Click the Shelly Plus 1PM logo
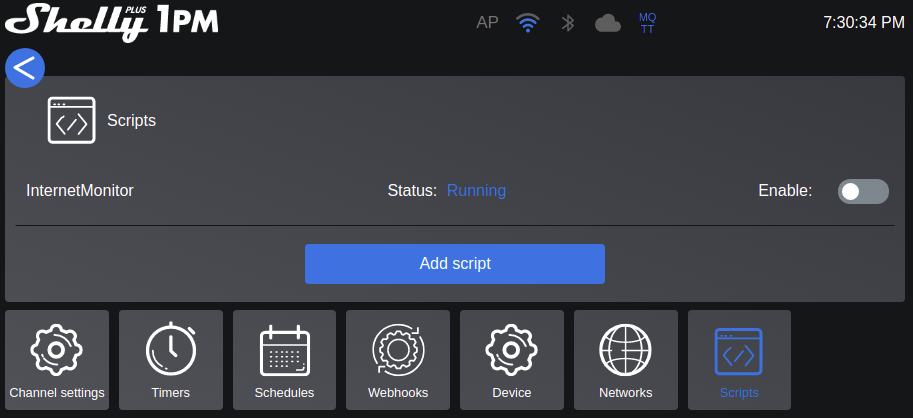 pos(112,23)
